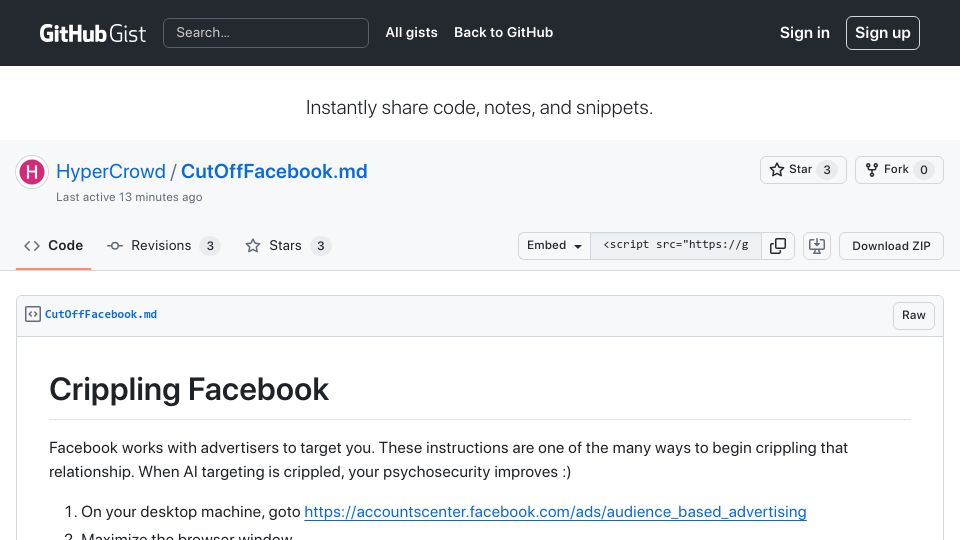Click the revisions commit icon
960x540 pixels.
click(x=114, y=246)
